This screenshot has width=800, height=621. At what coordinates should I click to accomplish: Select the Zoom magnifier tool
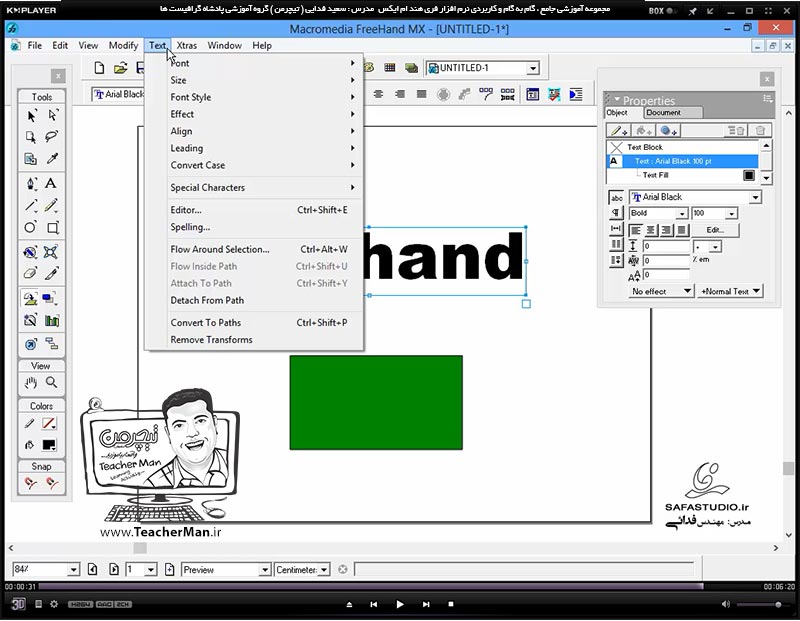[52, 382]
